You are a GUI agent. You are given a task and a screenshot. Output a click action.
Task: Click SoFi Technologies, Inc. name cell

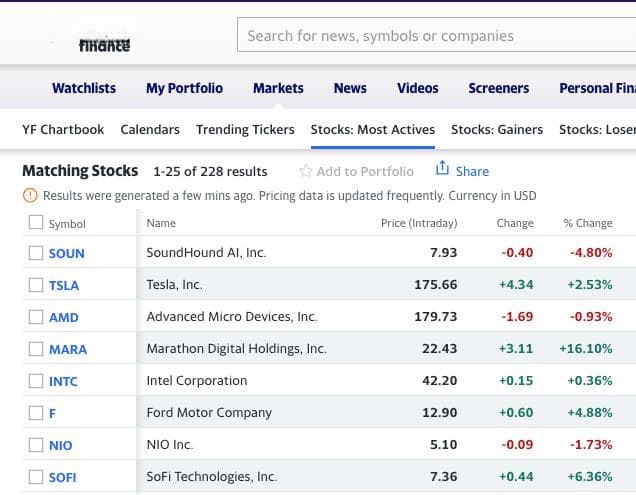point(212,477)
